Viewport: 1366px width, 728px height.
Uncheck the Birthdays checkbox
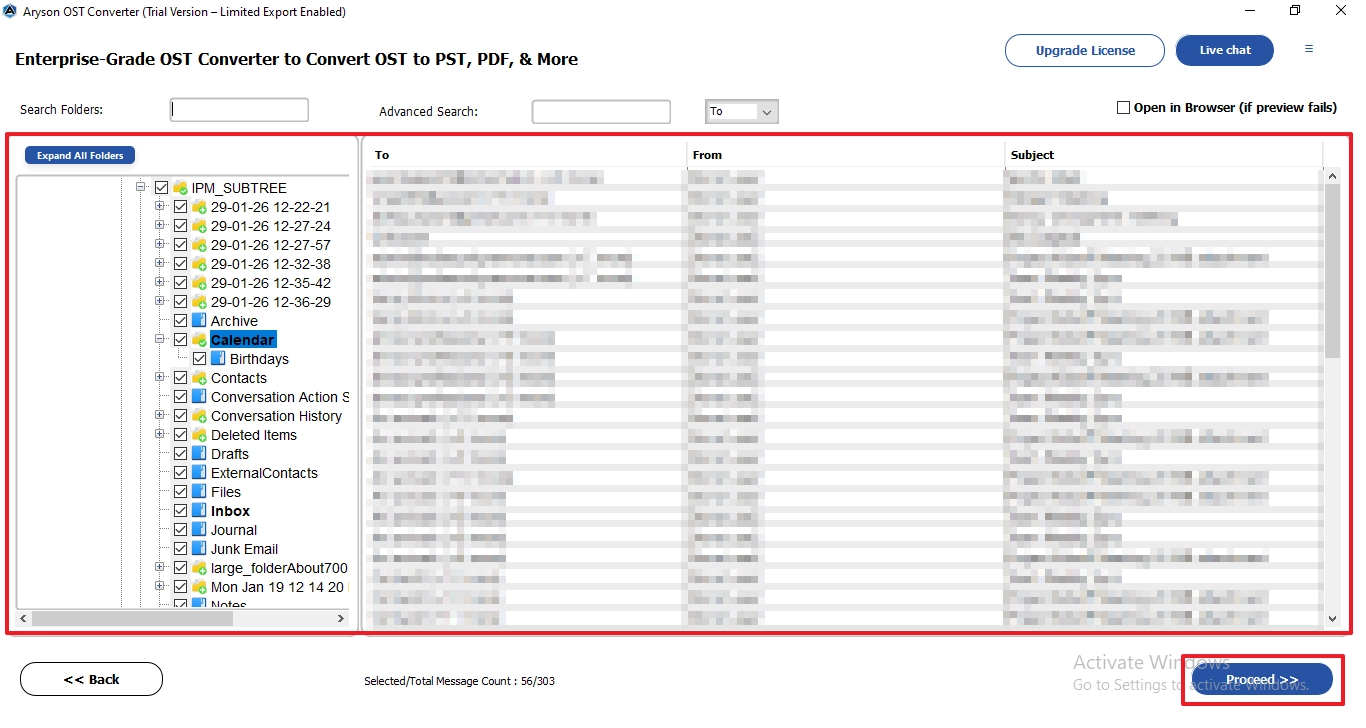coord(199,359)
